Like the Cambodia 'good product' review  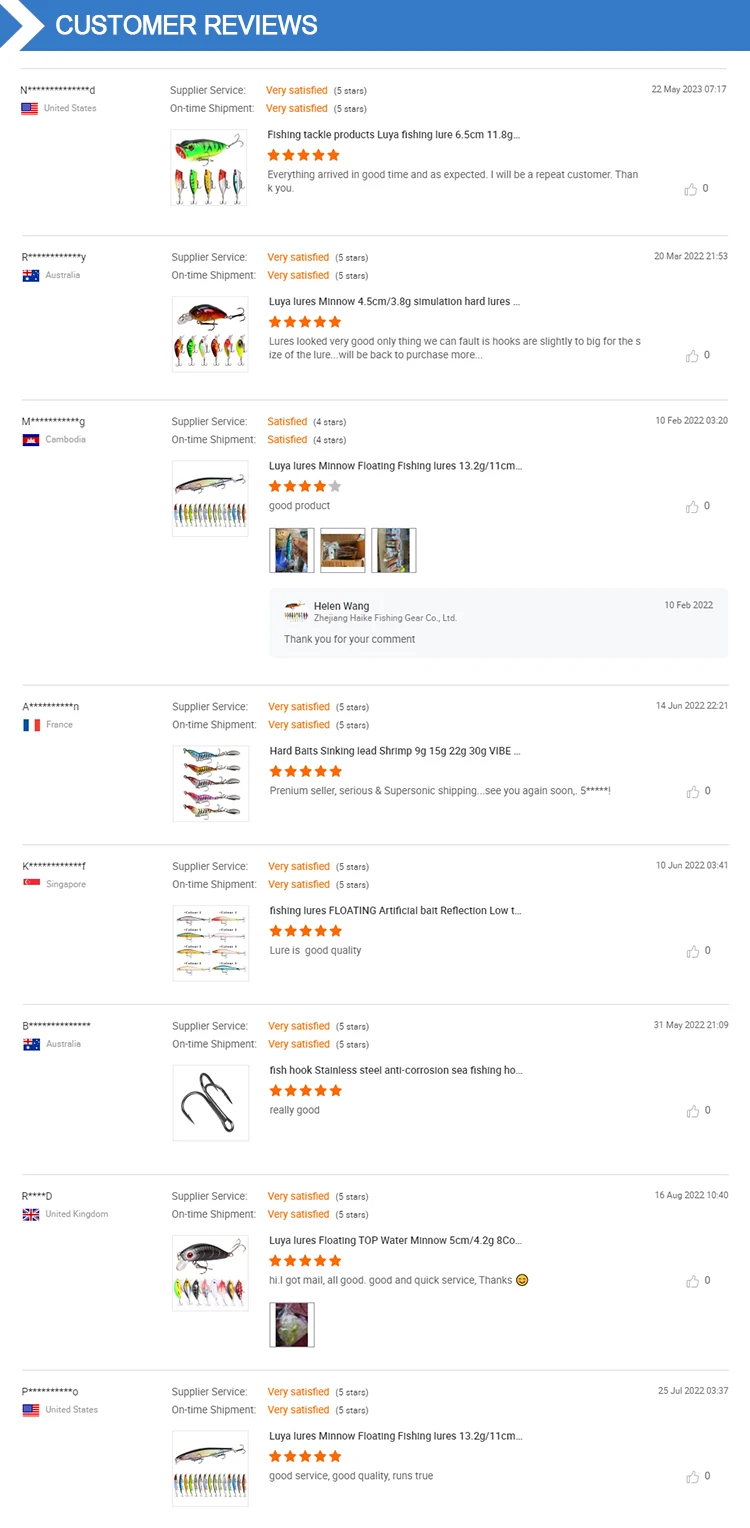tap(692, 507)
